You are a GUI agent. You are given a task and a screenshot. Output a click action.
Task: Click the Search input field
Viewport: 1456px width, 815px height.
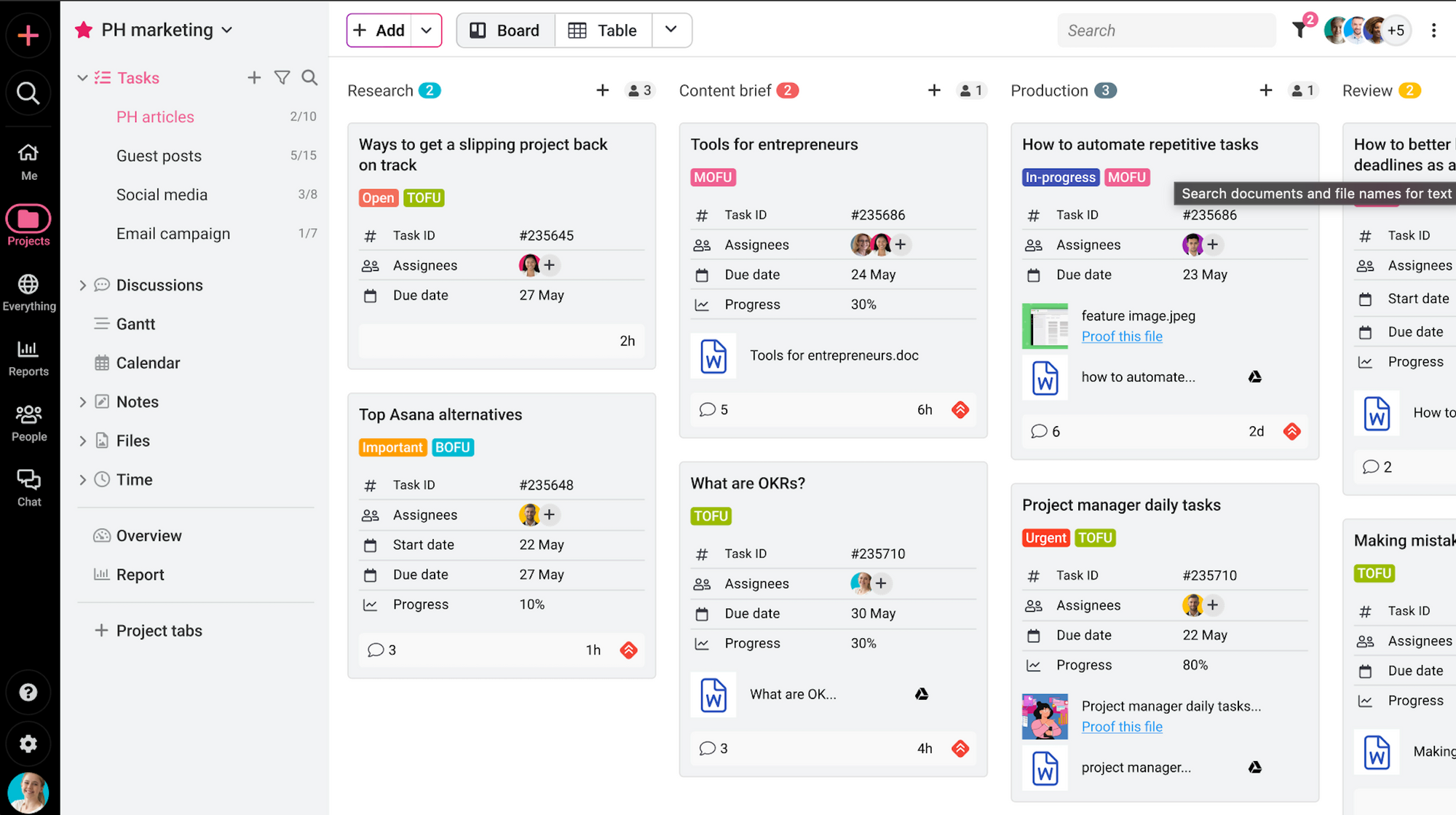pyautogui.click(x=1165, y=31)
